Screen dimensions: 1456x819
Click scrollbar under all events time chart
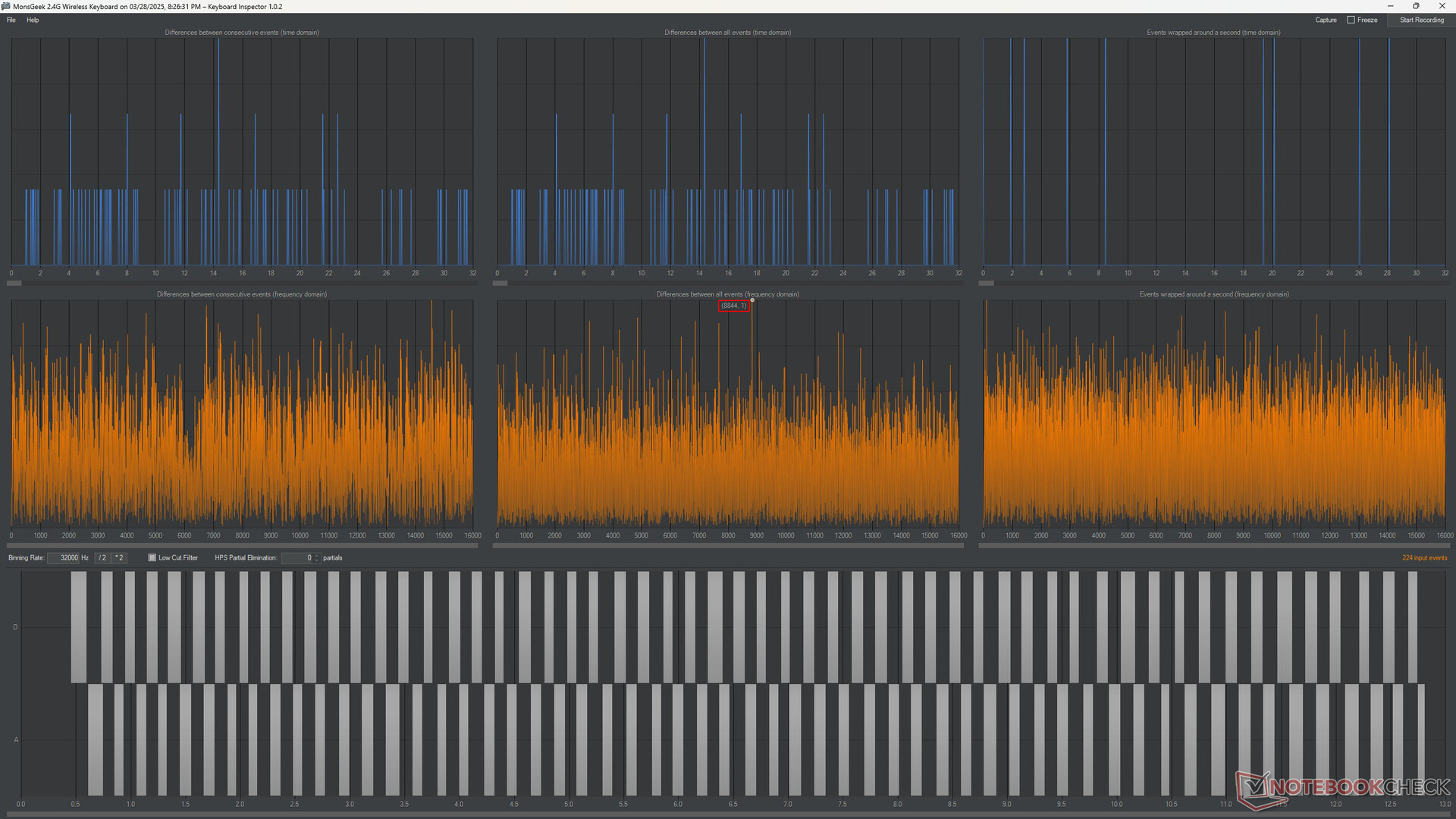pos(500,283)
